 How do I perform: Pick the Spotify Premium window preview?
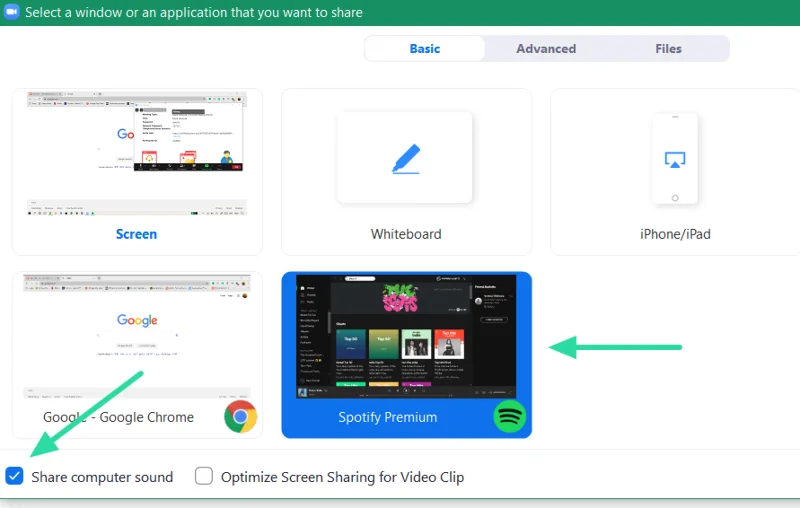click(406, 333)
